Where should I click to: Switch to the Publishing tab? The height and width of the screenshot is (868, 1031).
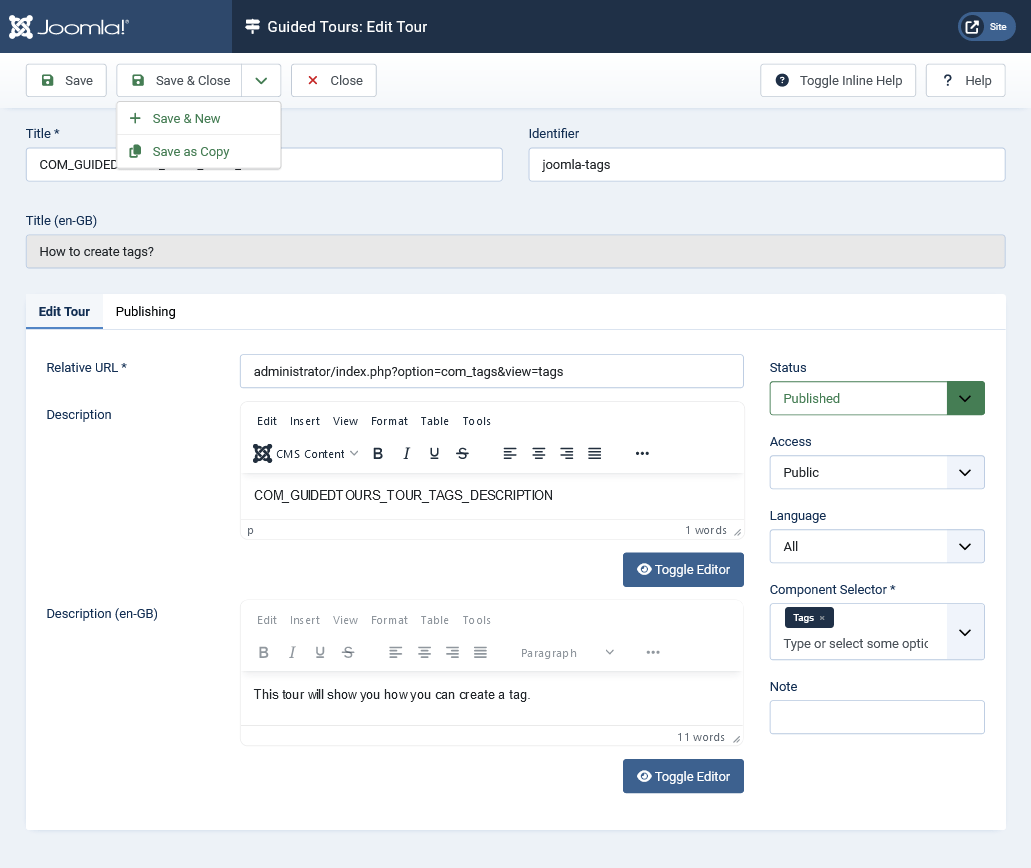tap(146, 312)
